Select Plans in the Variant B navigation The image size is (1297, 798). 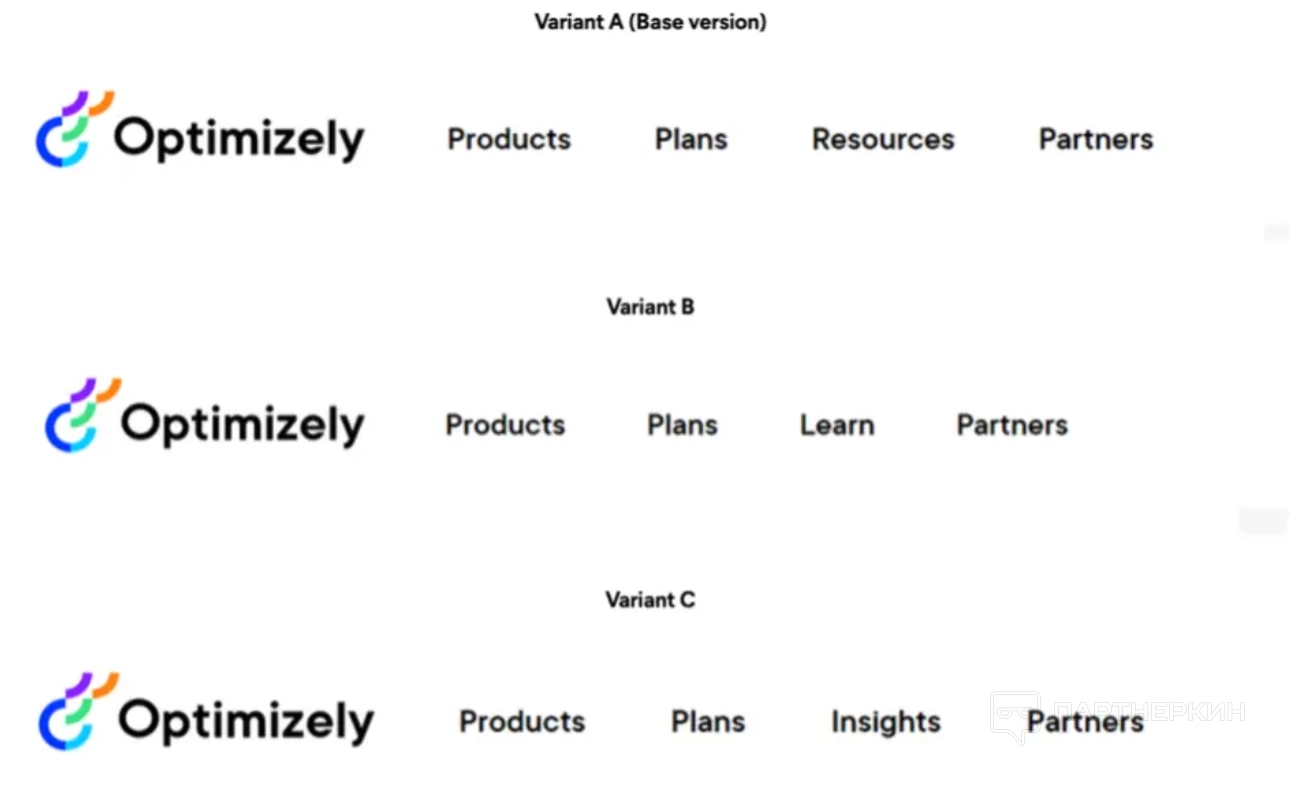pos(682,425)
